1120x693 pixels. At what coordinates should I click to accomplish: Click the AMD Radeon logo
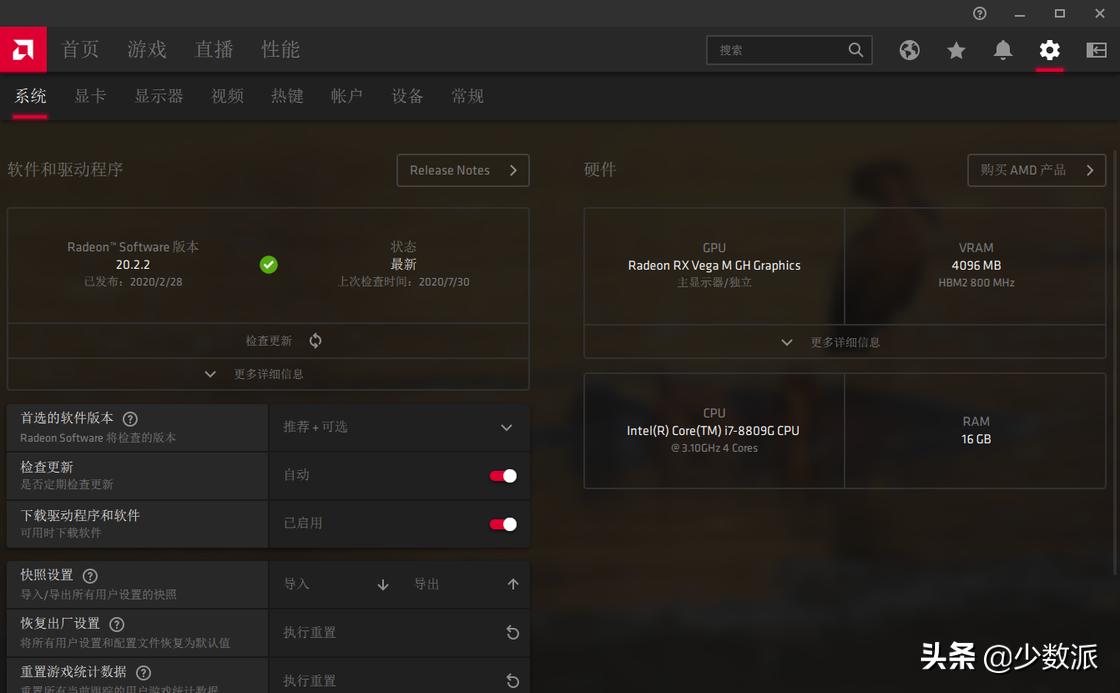22,49
